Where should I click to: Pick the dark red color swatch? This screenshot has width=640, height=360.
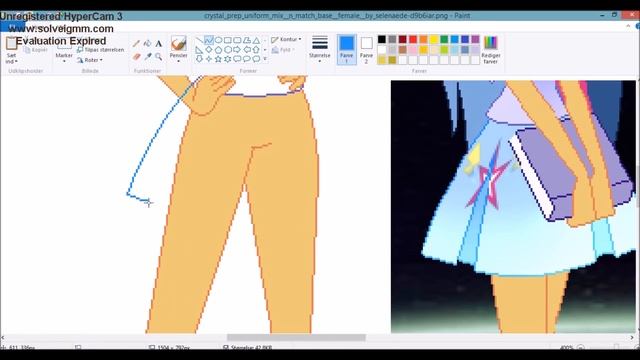pos(402,40)
